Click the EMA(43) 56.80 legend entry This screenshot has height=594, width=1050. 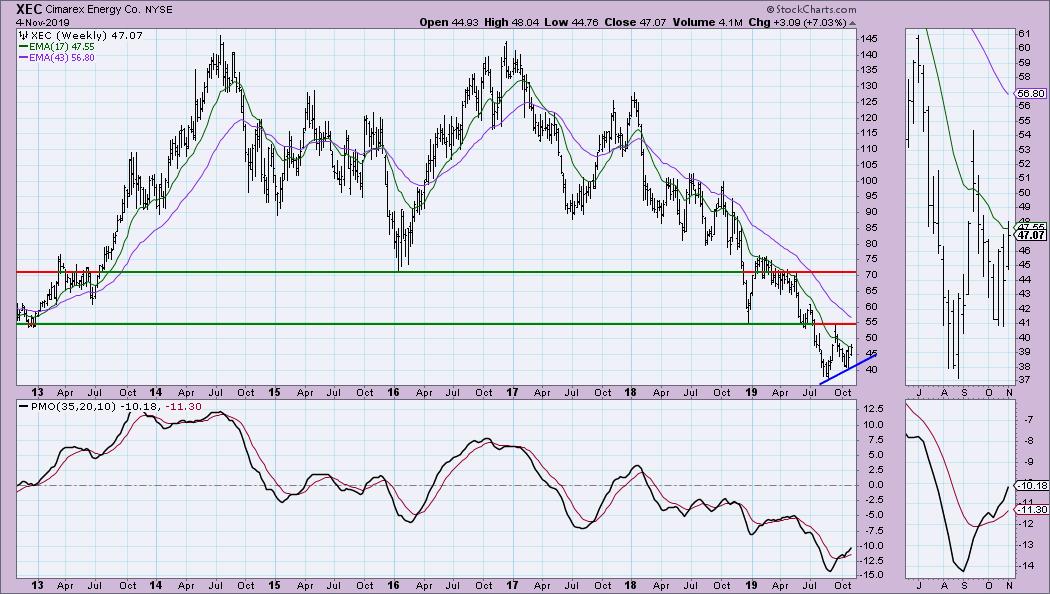tap(57, 58)
